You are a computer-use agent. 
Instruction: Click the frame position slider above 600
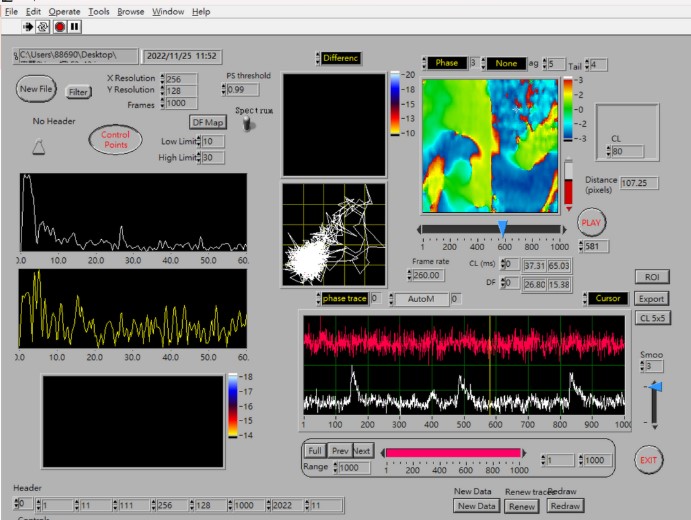point(502,228)
